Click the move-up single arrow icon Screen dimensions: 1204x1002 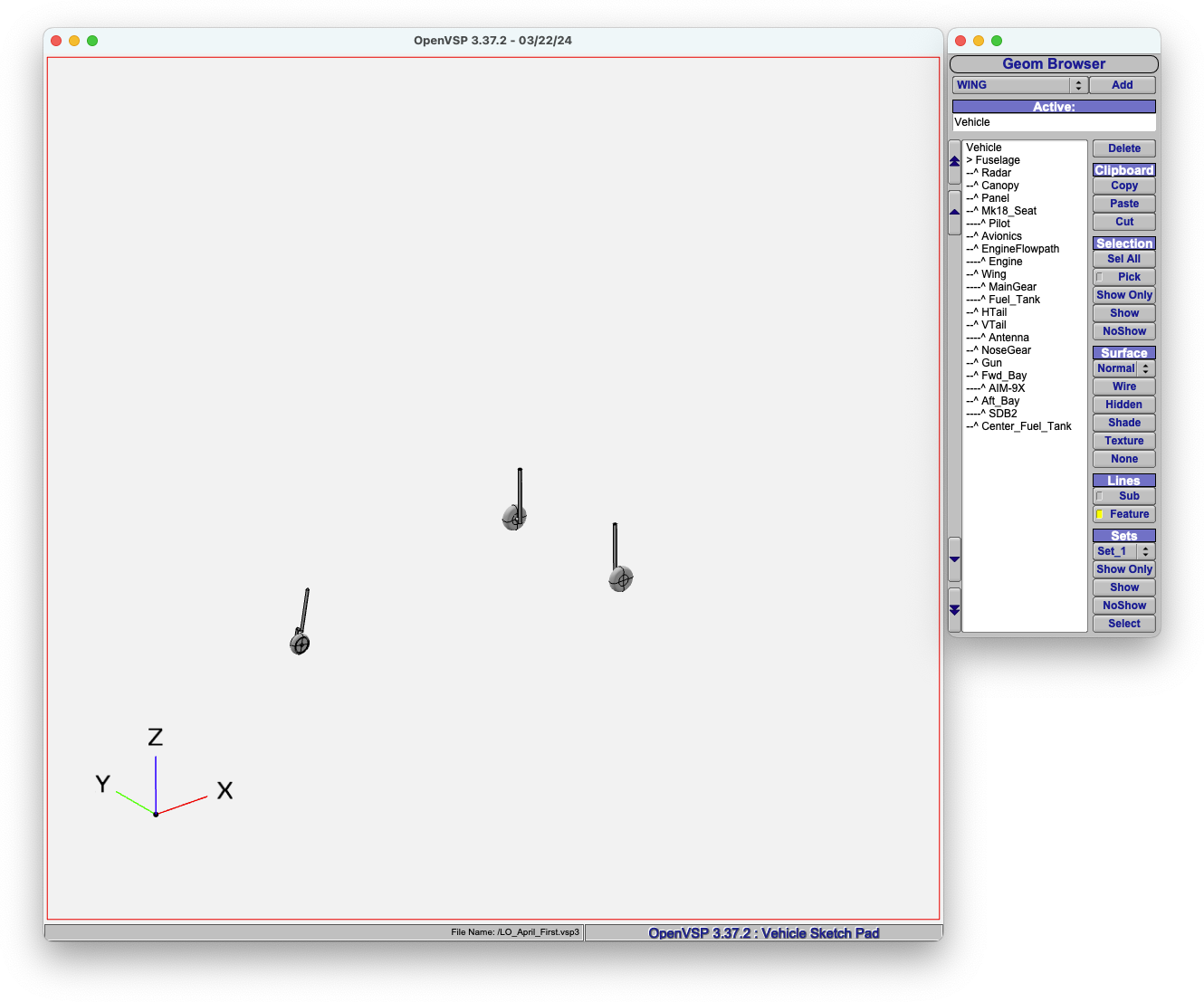coord(954,212)
